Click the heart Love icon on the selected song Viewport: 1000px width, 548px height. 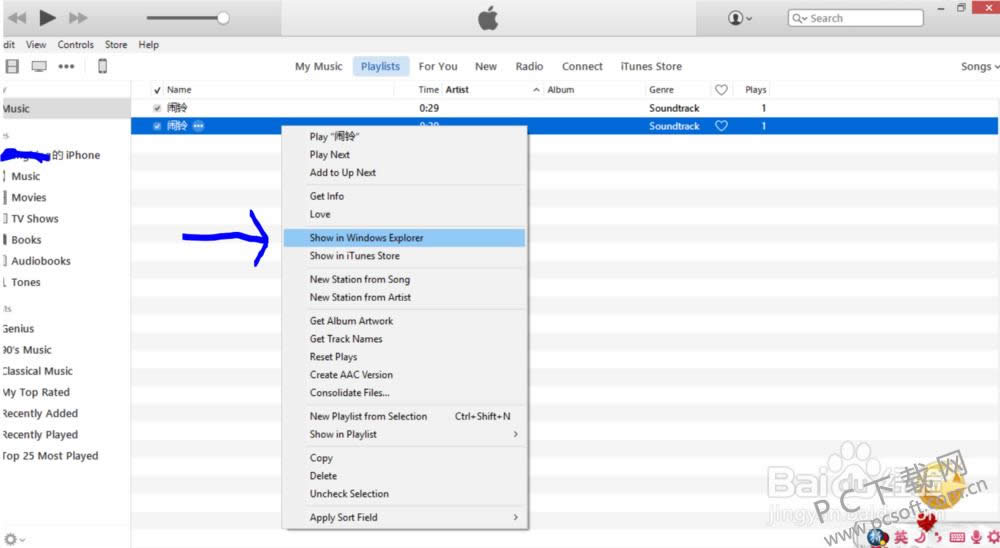[x=721, y=126]
